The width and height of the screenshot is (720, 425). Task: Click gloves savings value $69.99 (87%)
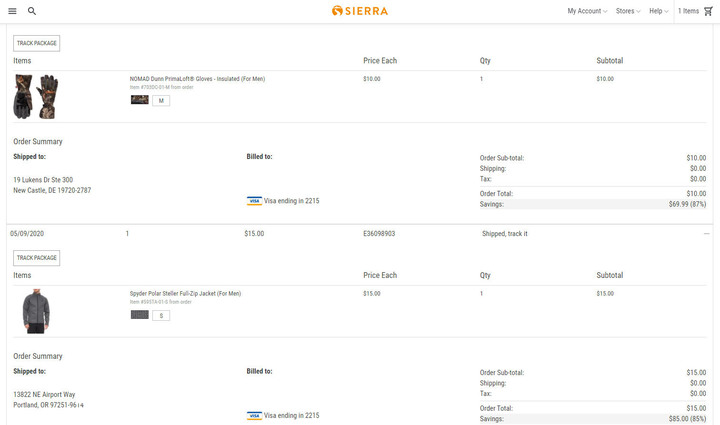tap(687, 204)
